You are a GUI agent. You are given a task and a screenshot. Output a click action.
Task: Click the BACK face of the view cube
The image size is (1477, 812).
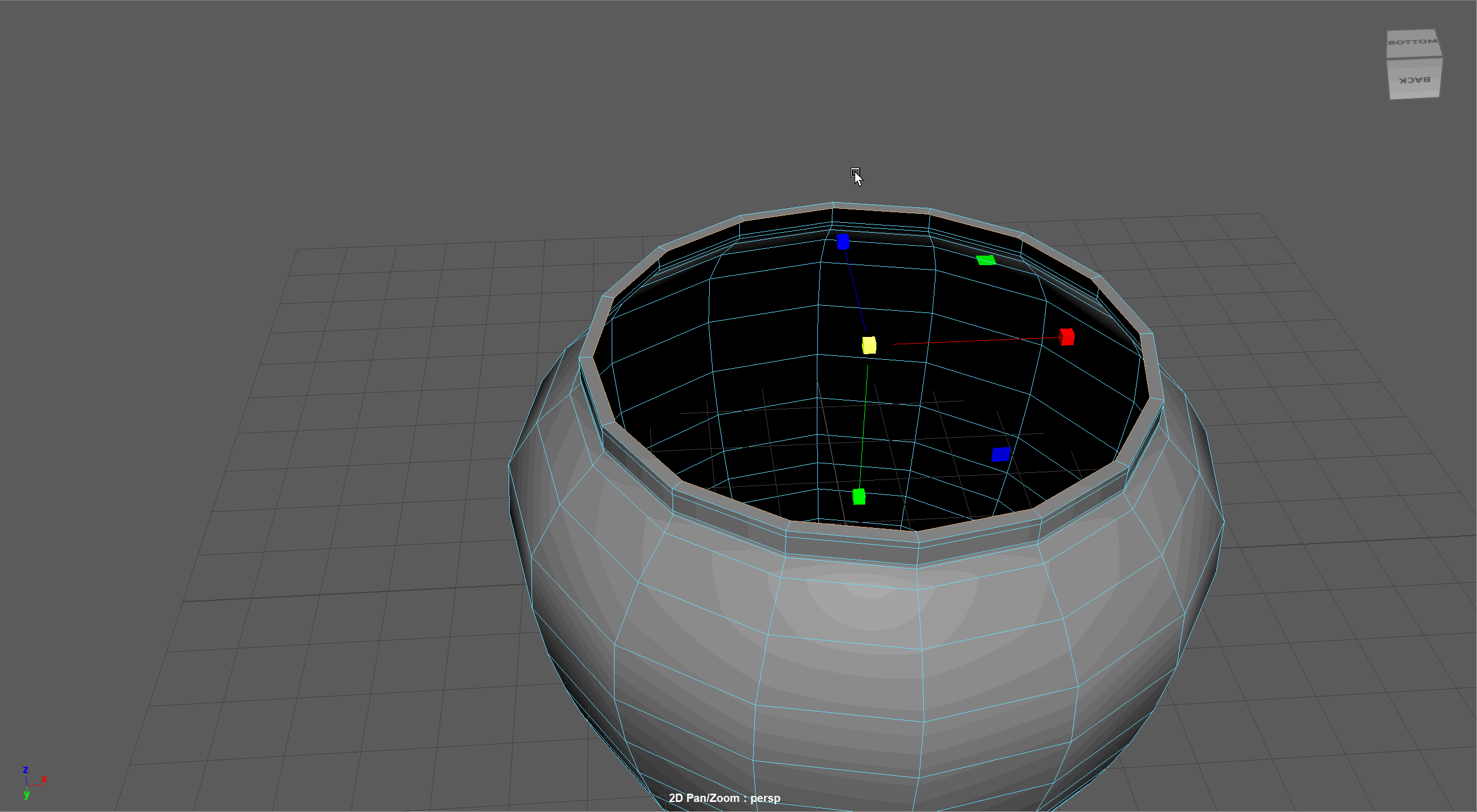point(1414,80)
